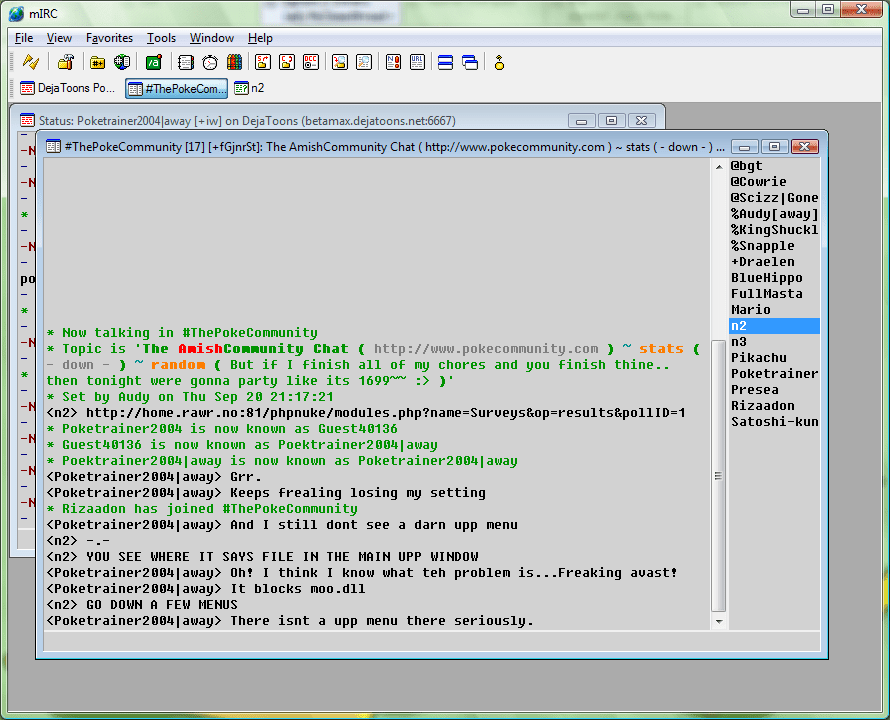
Task: Open the View menu
Action: [59, 38]
